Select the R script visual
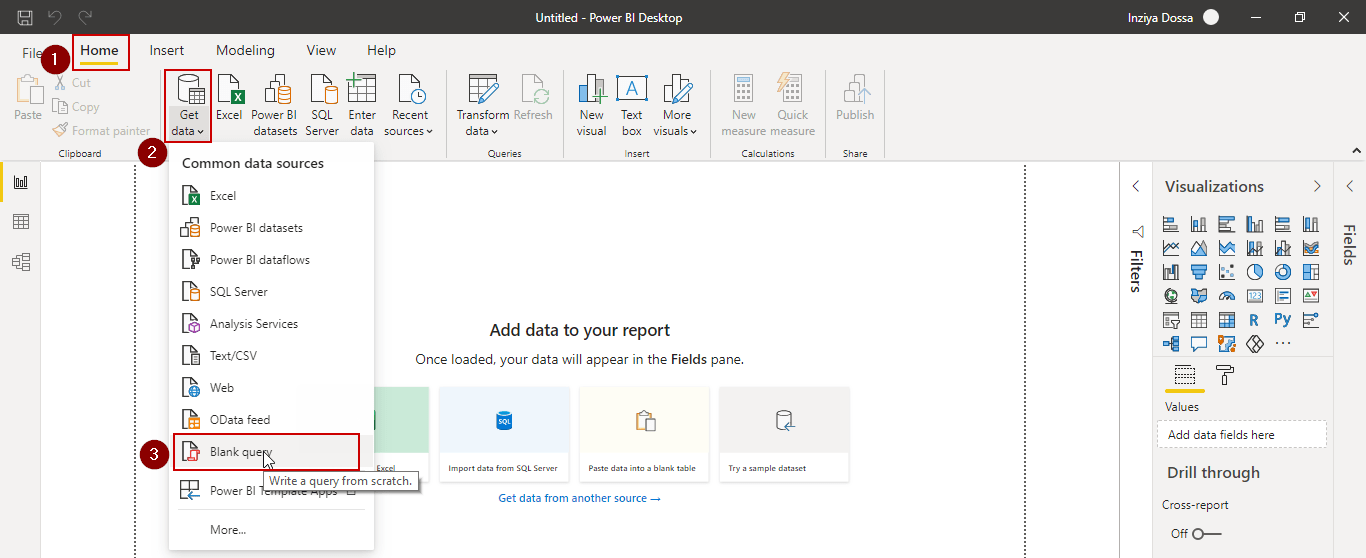 click(1254, 320)
